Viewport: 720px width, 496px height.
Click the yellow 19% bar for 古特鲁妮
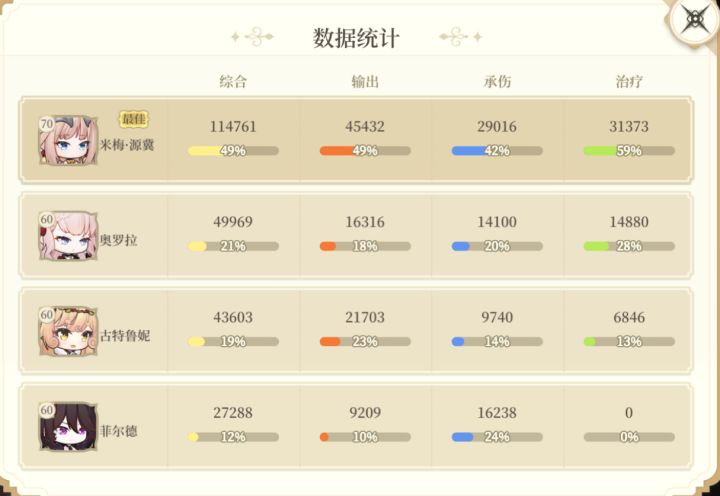(233, 342)
